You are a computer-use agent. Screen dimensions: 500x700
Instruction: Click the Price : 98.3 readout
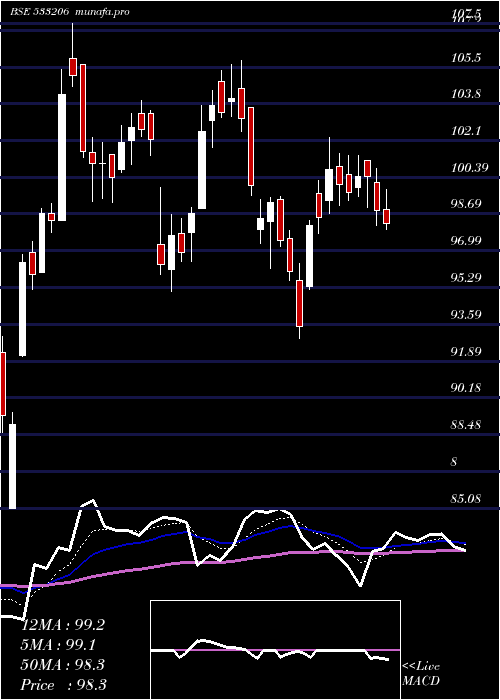[x=64, y=685]
